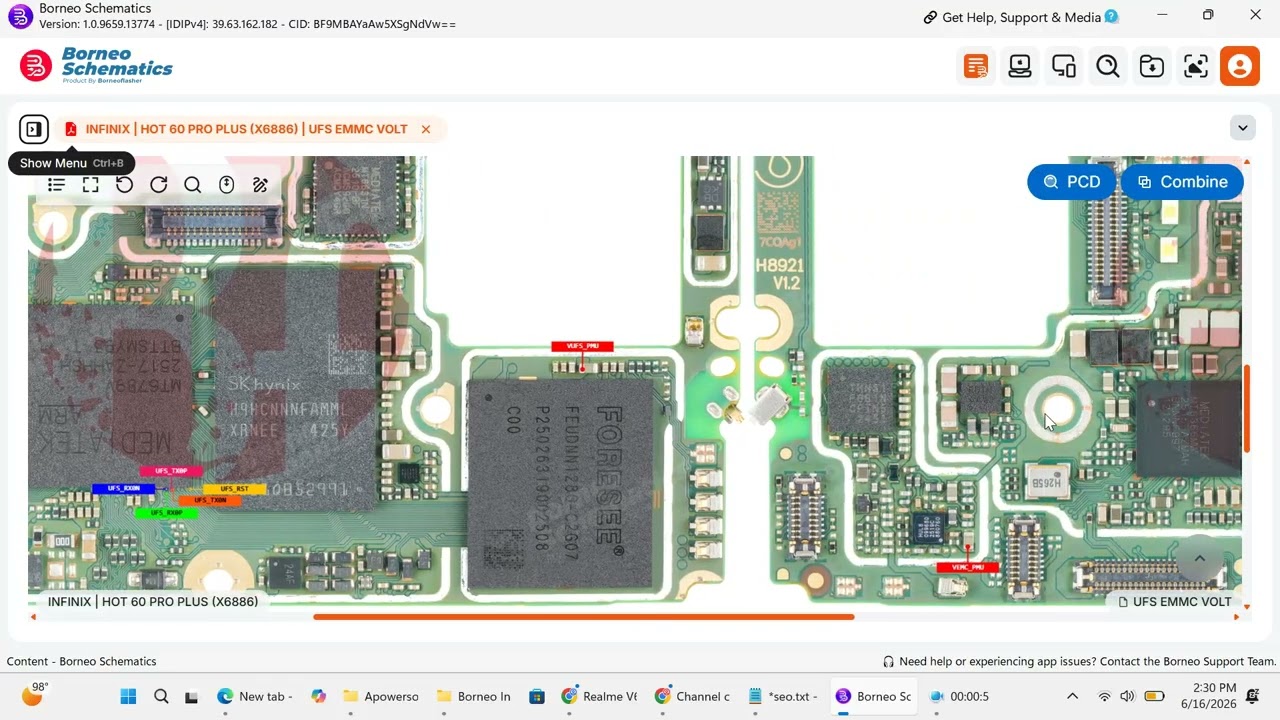Click the INFINIX HOT 60 PRO PLUS footer caption
This screenshot has height=720, width=1280.
click(153, 602)
